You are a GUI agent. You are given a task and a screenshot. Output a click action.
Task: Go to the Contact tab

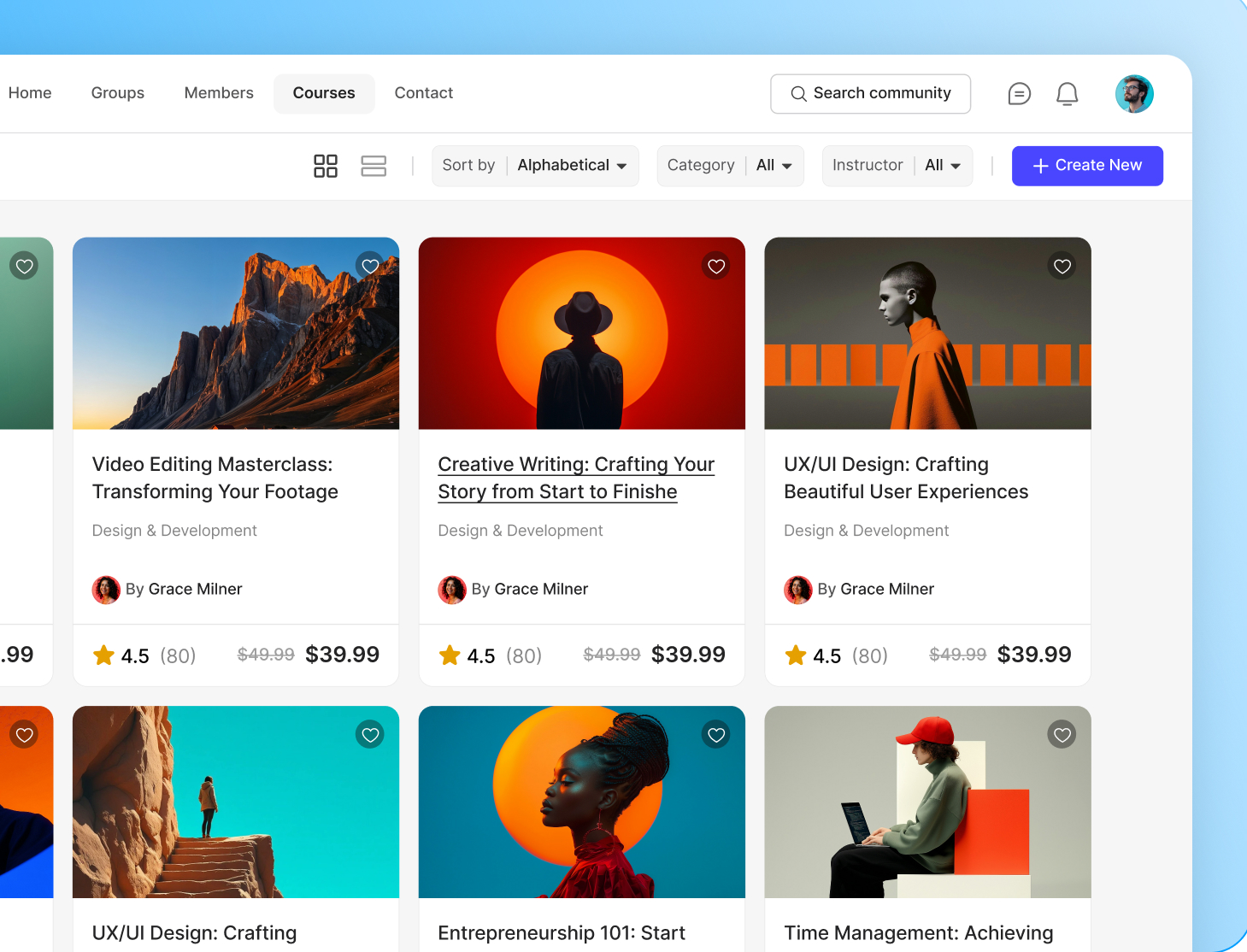pos(424,93)
